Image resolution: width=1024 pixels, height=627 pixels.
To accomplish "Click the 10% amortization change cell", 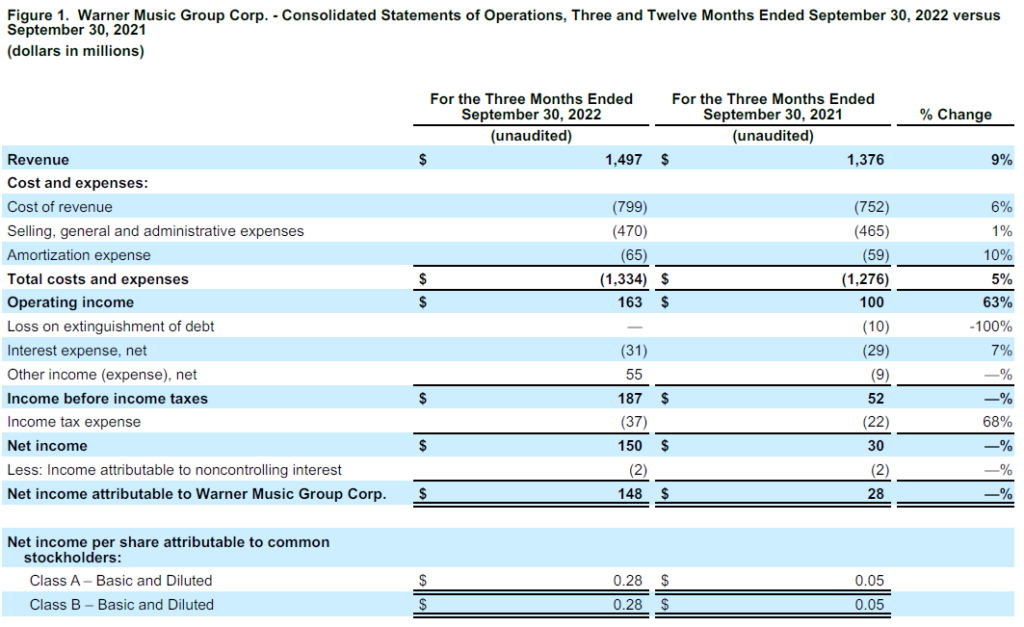I will tap(998, 255).
